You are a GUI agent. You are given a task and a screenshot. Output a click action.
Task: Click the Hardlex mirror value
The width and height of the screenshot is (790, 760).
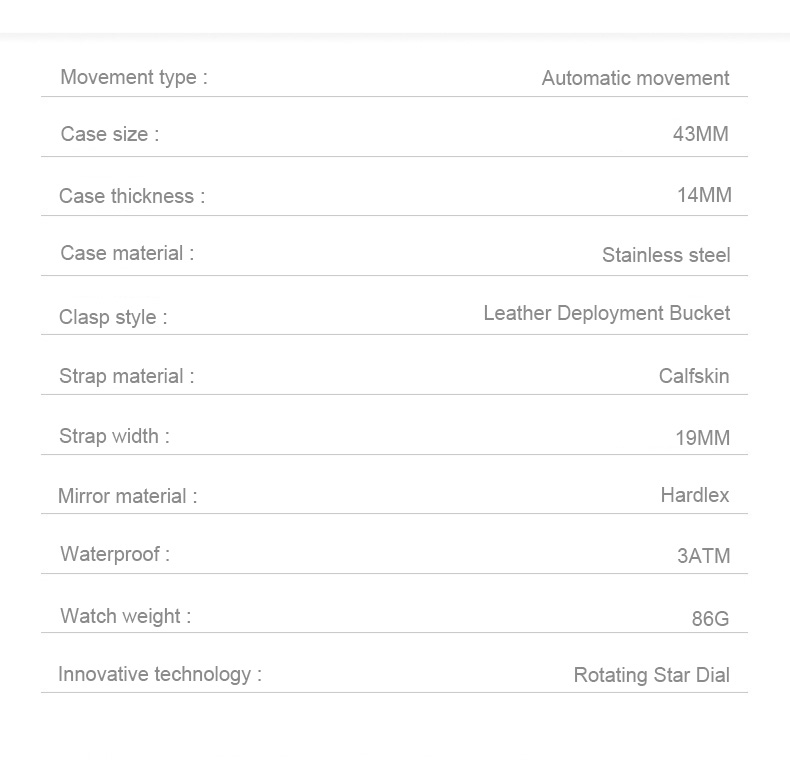(x=695, y=495)
